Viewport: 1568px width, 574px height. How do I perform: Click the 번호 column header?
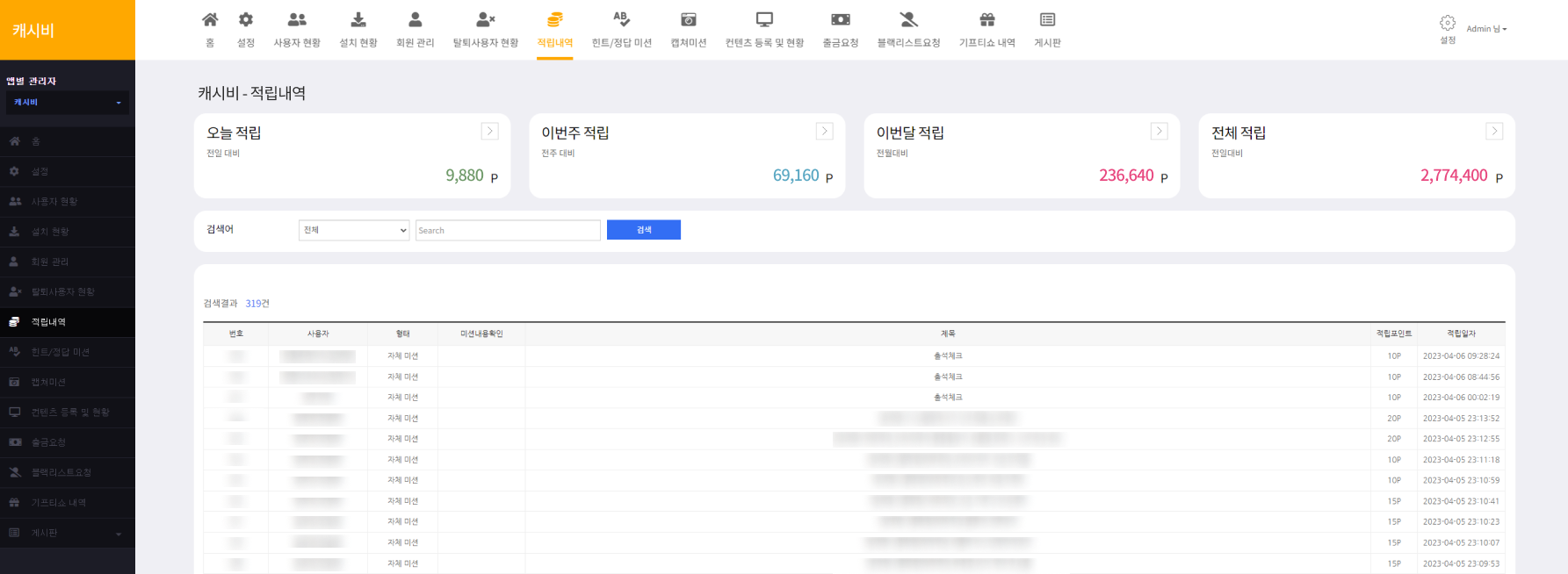pos(236,334)
